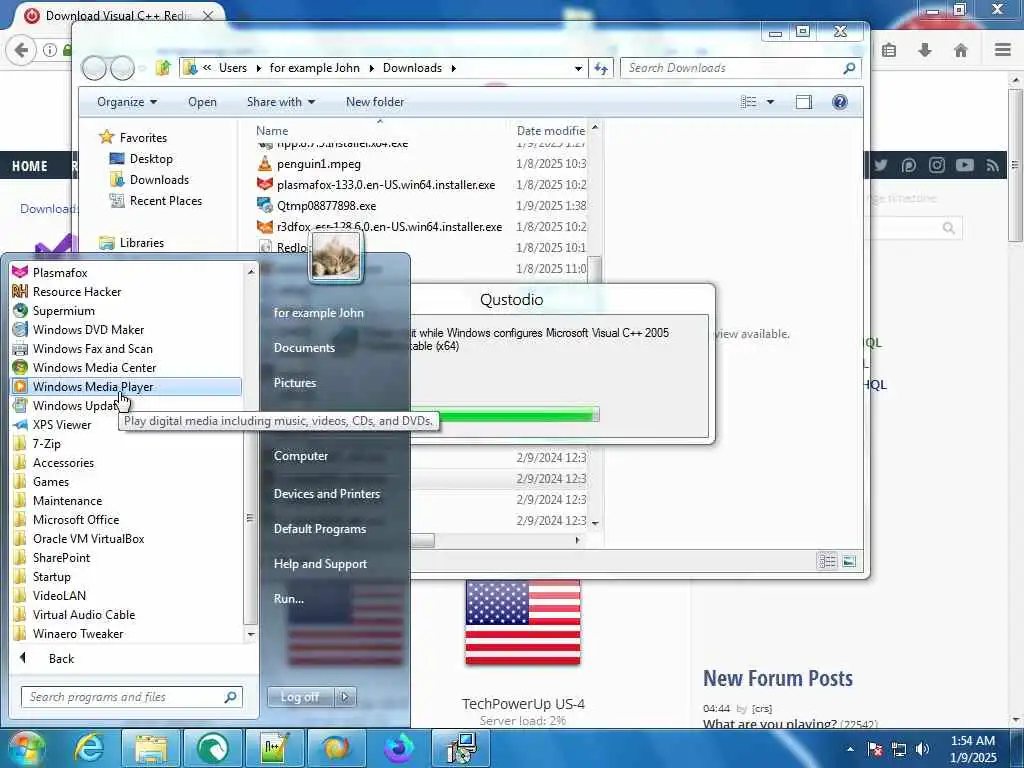Select Recent Places under Favorites
Screen dimensions: 1024x768
[165, 200]
